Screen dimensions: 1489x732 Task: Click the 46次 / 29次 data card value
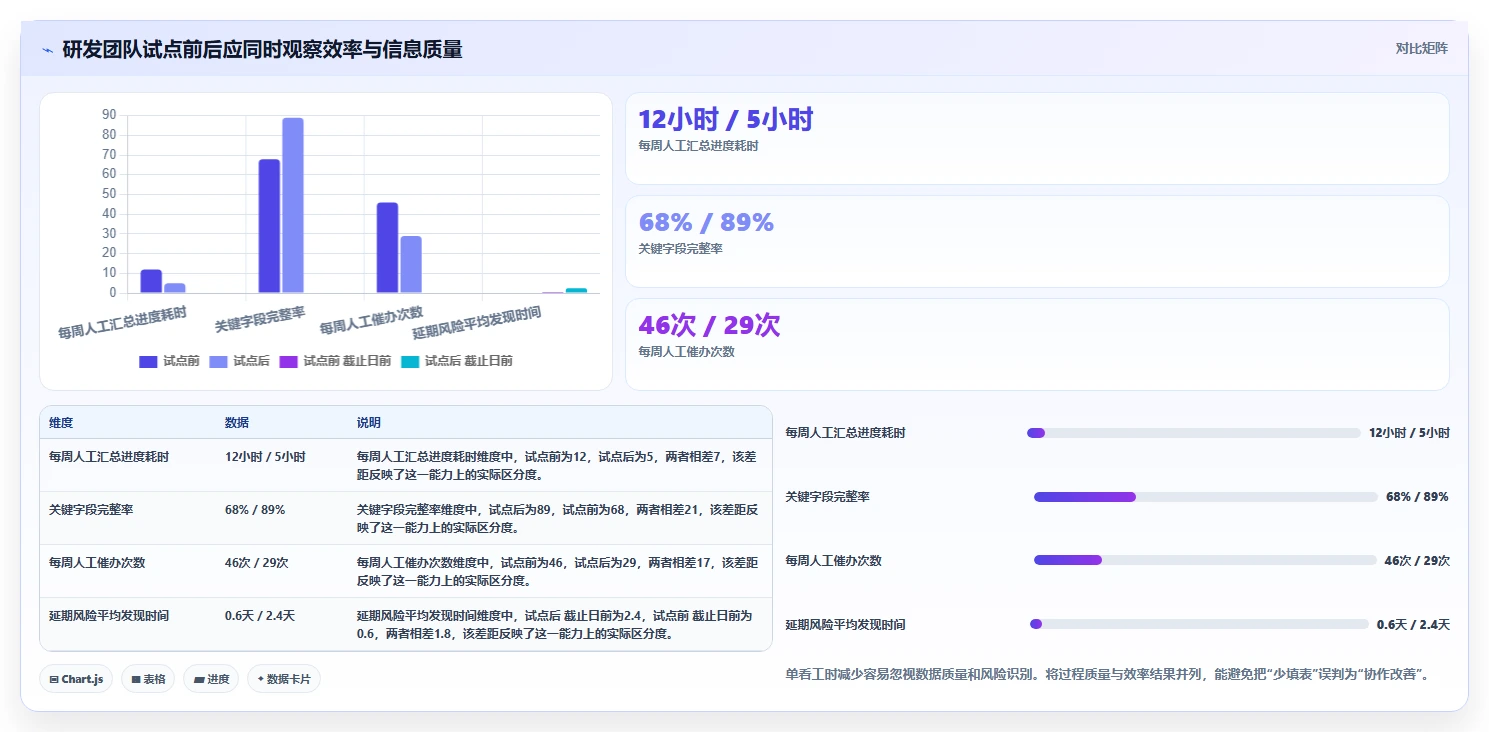[x=709, y=325]
